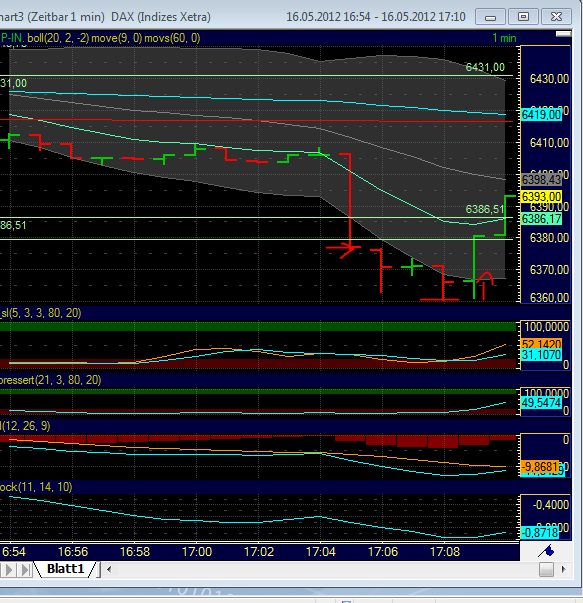Click the scroll-left arrow of horizontal scrollbar

point(109,569)
